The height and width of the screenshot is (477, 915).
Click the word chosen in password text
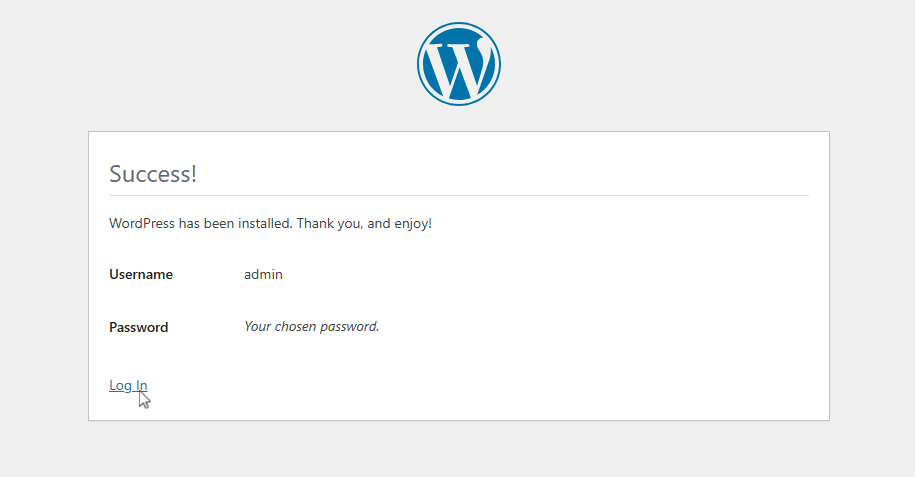[x=295, y=326]
